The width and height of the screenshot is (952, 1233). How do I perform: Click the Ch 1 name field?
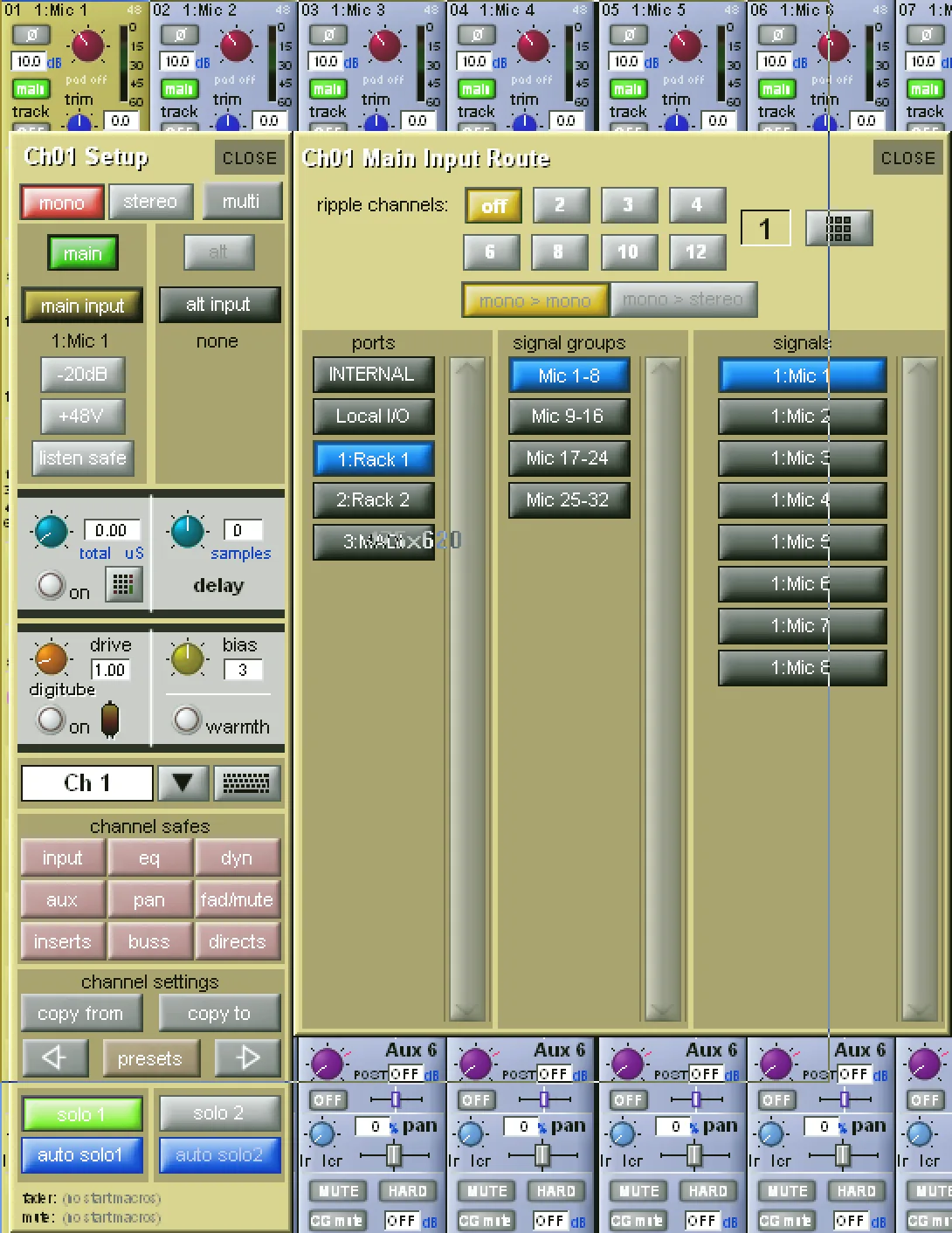(x=87, y=783)
